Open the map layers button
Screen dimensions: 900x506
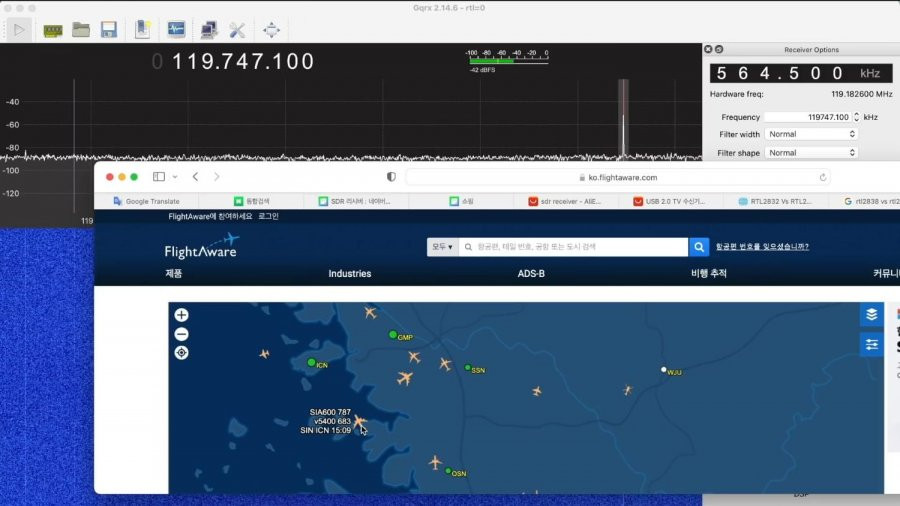point(871,314)
